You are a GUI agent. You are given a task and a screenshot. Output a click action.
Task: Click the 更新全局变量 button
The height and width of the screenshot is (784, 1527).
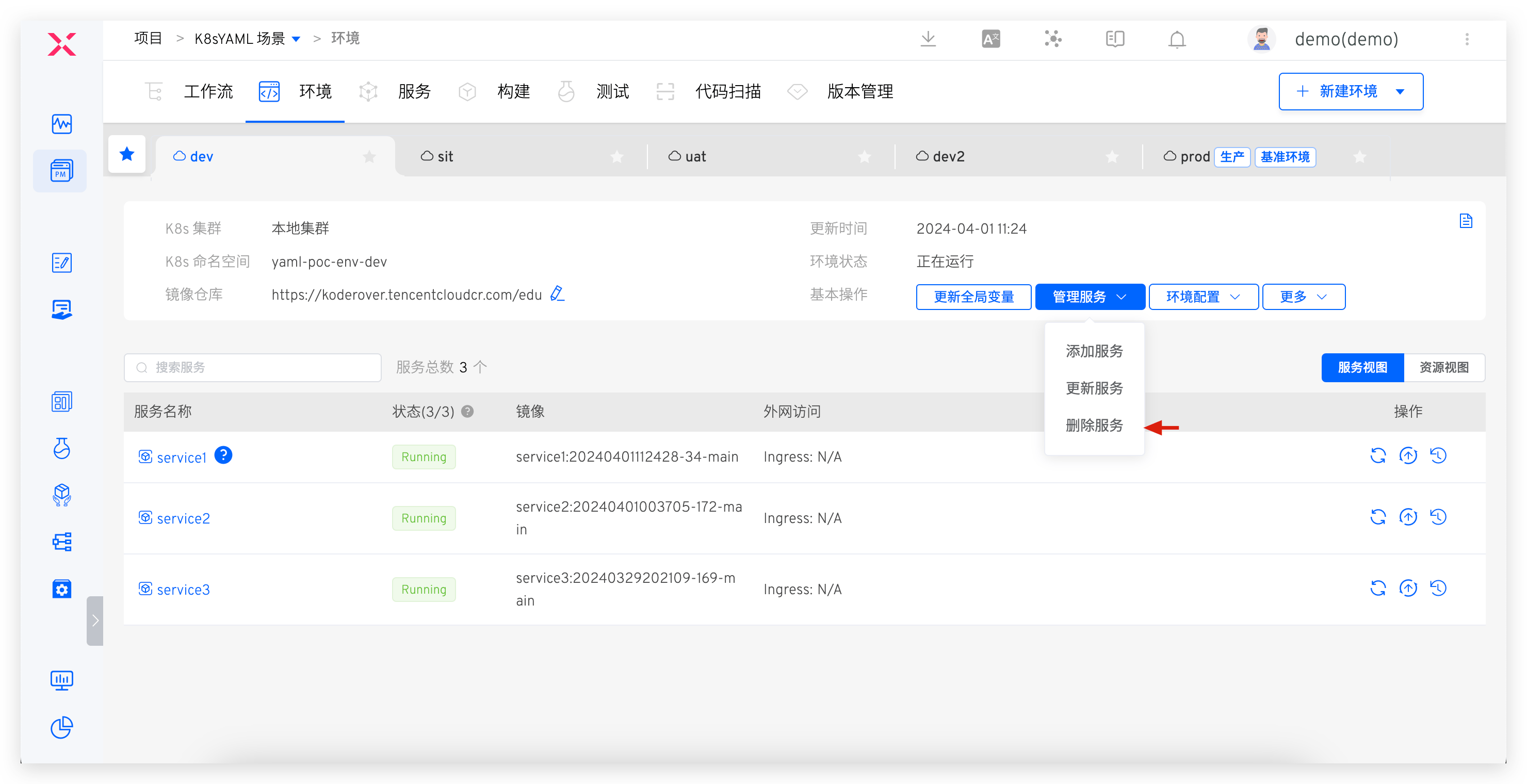[x=973, y=296]
